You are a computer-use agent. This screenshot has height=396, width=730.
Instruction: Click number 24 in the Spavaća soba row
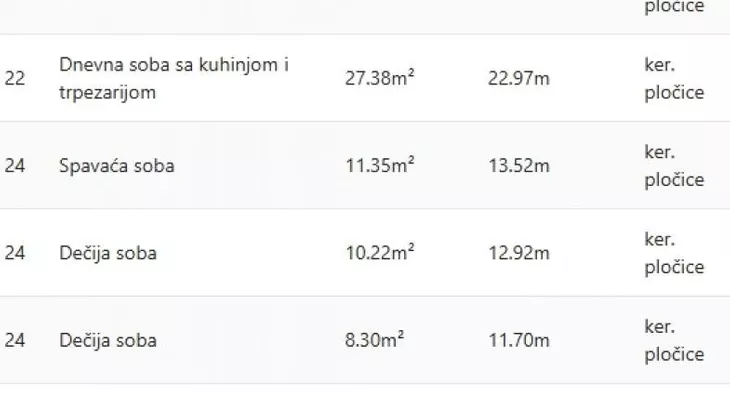coord(14,166)
